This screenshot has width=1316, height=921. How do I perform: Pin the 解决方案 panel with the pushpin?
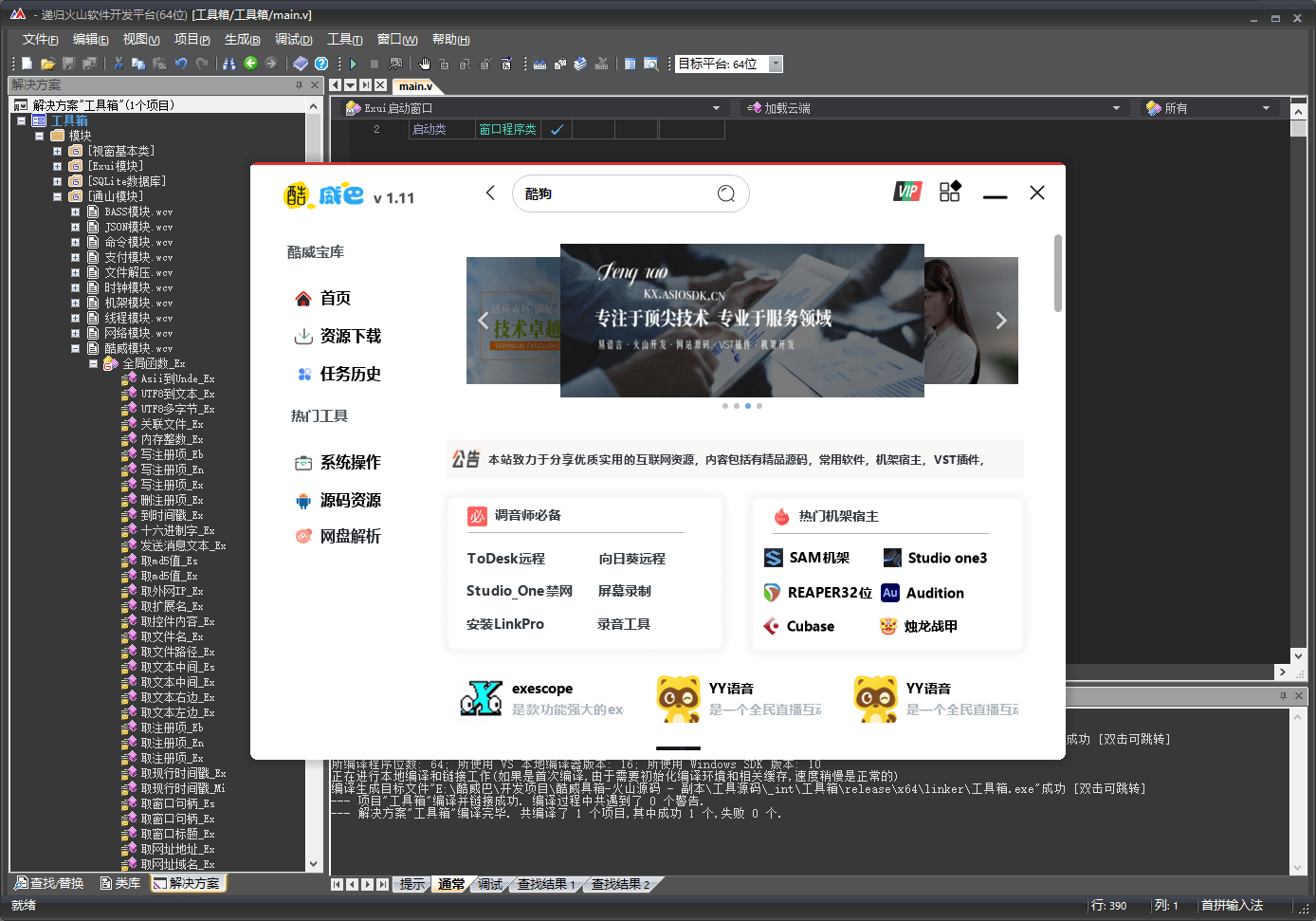tap(300, 84)
